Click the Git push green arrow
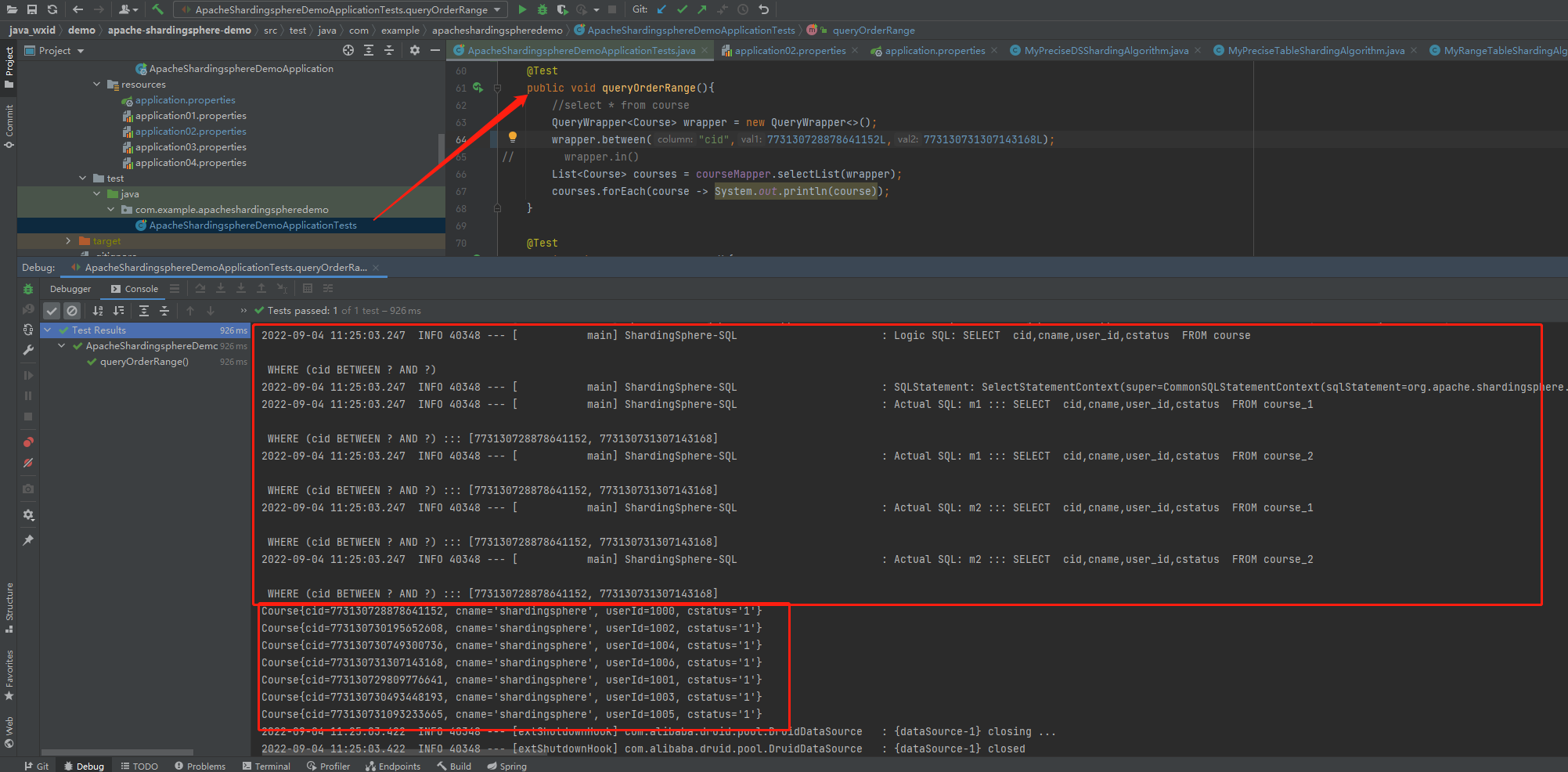This screenshot has height=772, width=1568. click(x=701, y=9)
